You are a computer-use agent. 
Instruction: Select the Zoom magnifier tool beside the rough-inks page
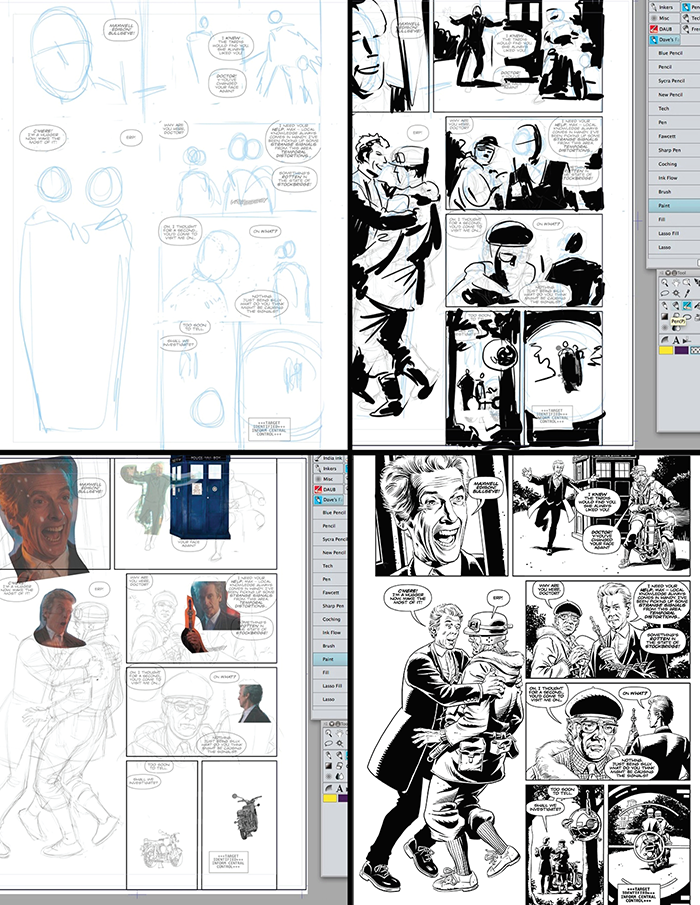pyautogui.click(x=665, y=283)
